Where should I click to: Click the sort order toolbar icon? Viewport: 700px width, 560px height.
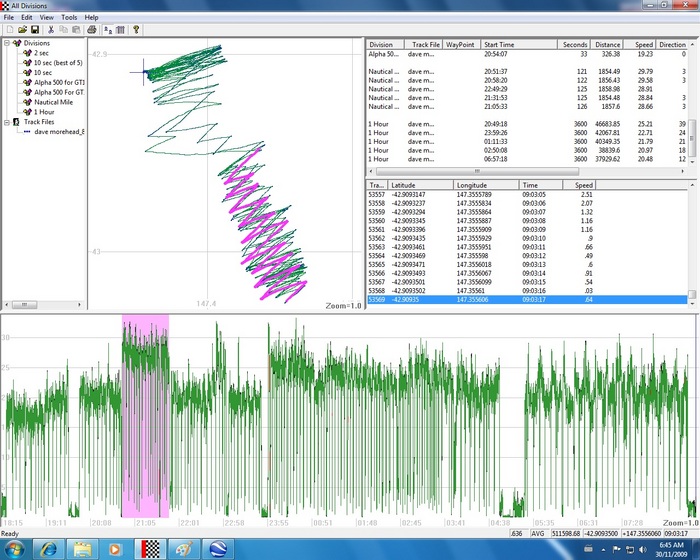click(108, 30)
